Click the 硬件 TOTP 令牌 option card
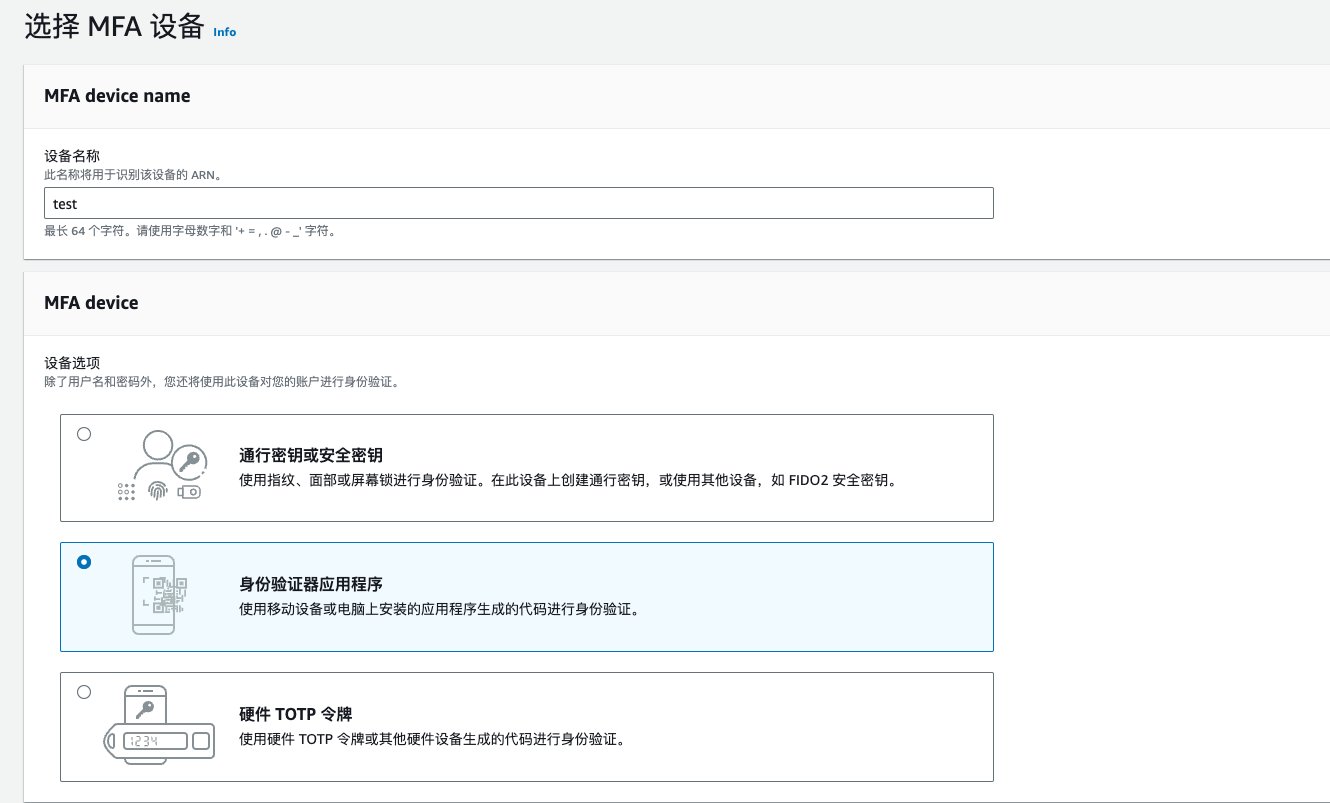 click(527, 726)
